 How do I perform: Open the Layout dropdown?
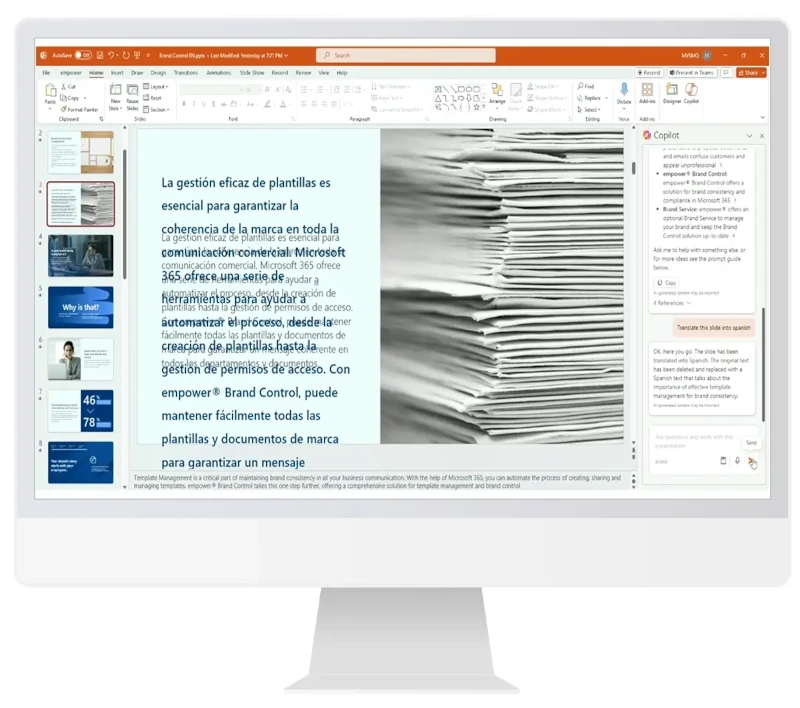click(x=158, y=87)
